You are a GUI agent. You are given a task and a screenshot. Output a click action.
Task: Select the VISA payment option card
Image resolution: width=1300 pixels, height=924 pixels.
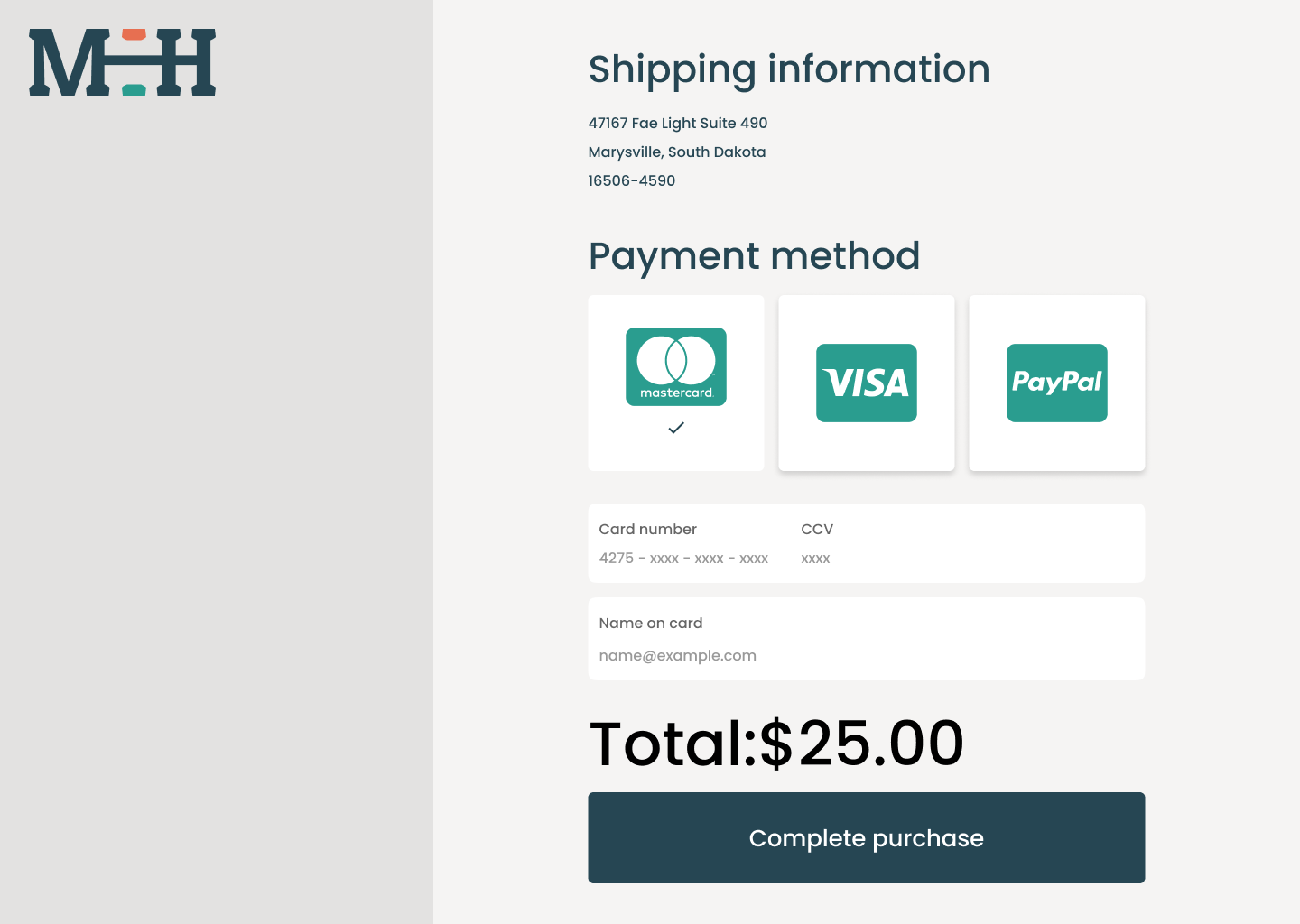pos(866,383)
